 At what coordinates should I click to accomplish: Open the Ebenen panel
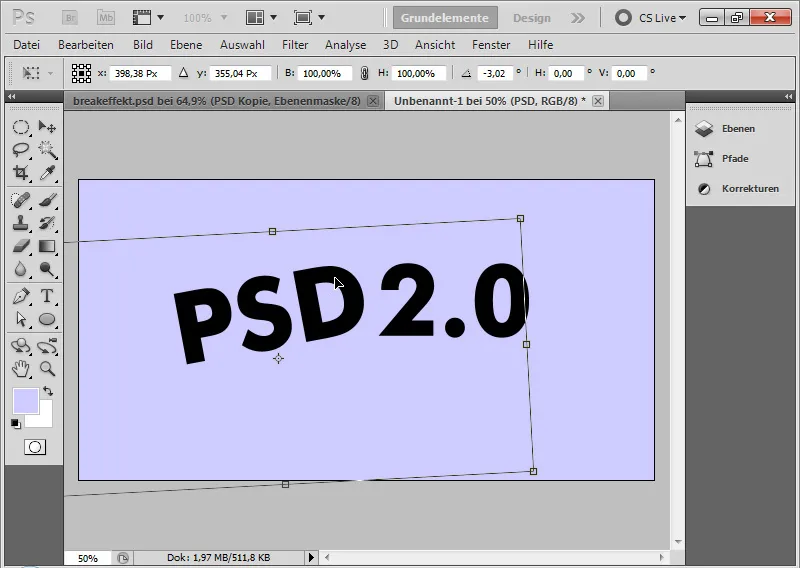[738, 129]
